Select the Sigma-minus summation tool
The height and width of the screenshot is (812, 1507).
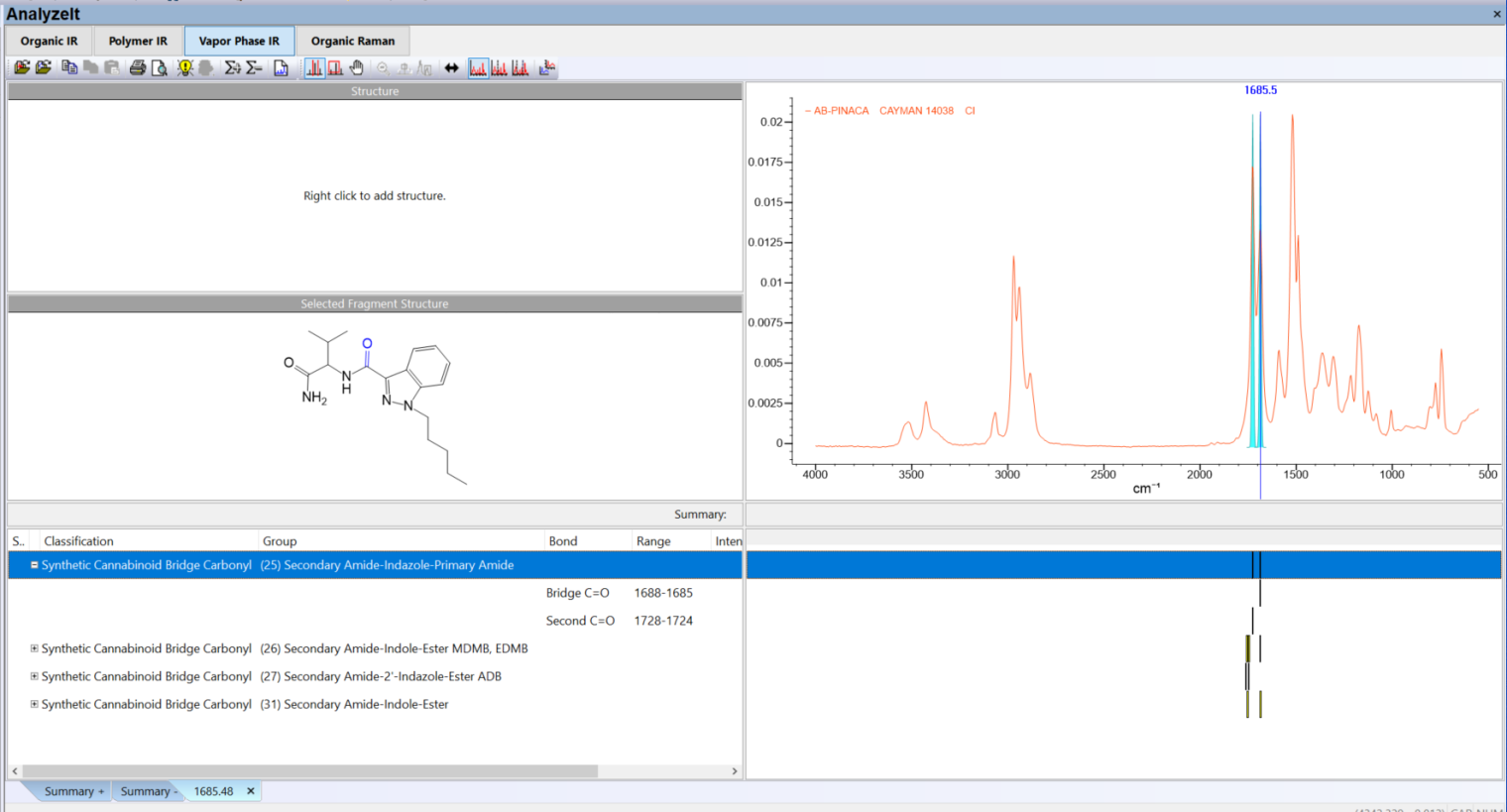[x=254, y=67]
